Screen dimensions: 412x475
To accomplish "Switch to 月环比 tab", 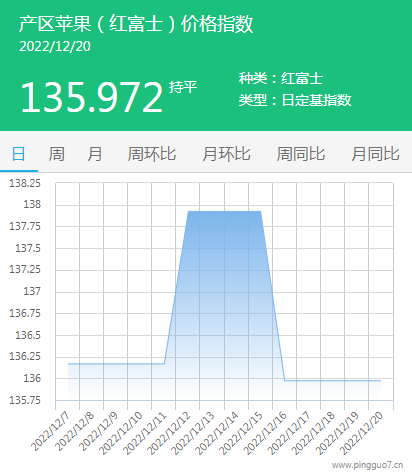I will click(226, 154).
